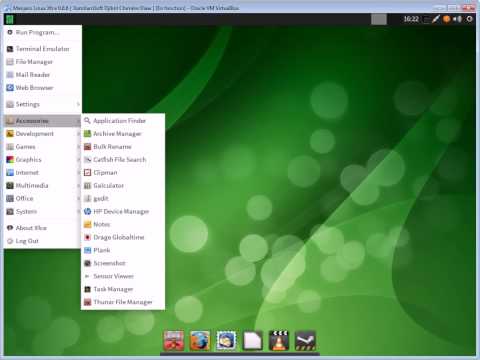The height and width of the screenshot is (360, 480).
Task: Launch Terminal Emulator from the menu
Action: 43,49
